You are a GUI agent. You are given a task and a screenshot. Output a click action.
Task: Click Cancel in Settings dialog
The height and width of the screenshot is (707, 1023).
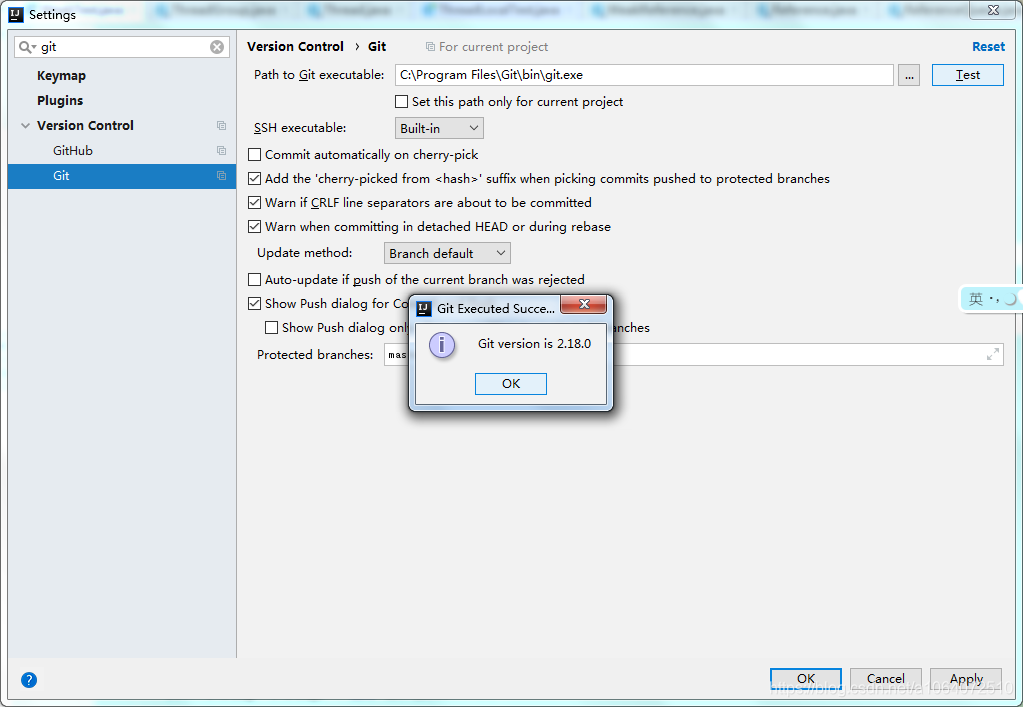pyautogui.click(x=885, y=678)
